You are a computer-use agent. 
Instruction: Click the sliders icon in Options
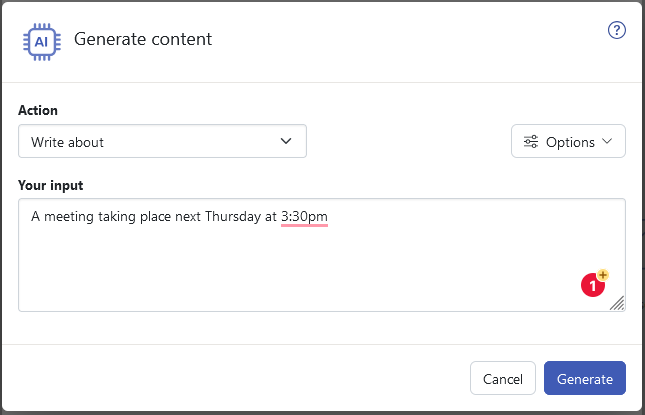click(531, 141)
